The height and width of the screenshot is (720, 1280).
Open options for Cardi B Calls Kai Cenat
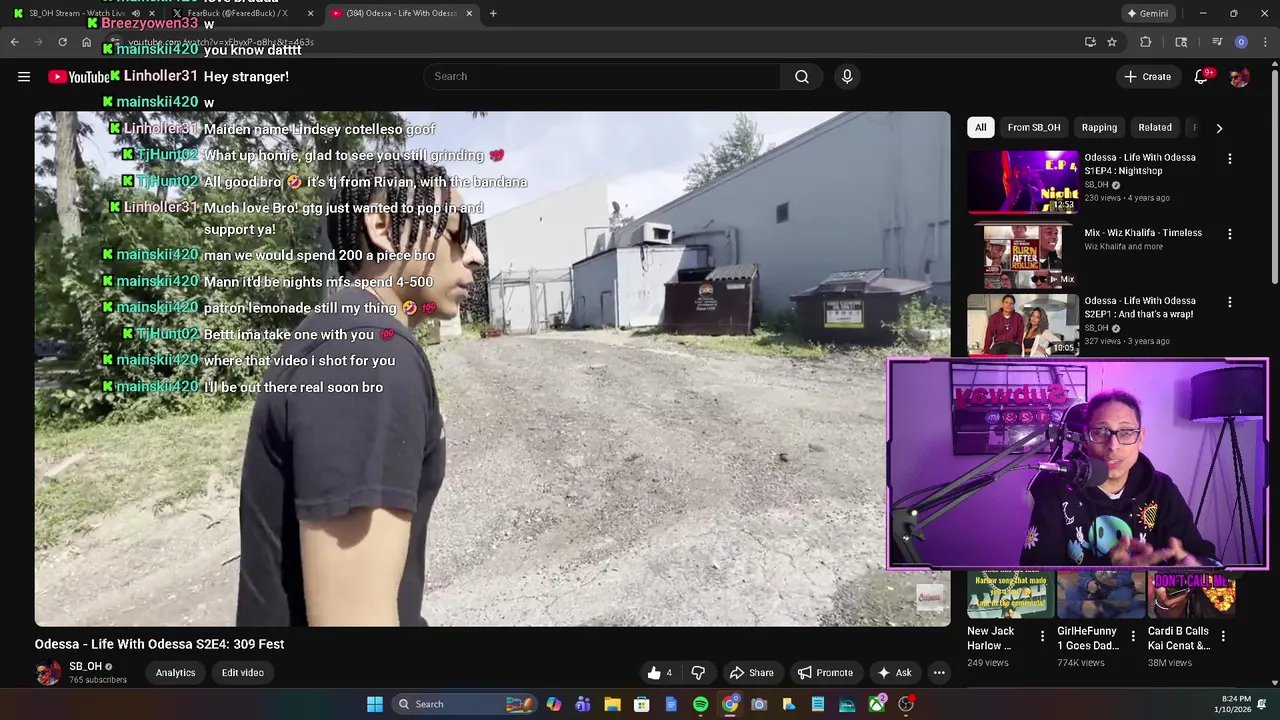[1223, 636]
